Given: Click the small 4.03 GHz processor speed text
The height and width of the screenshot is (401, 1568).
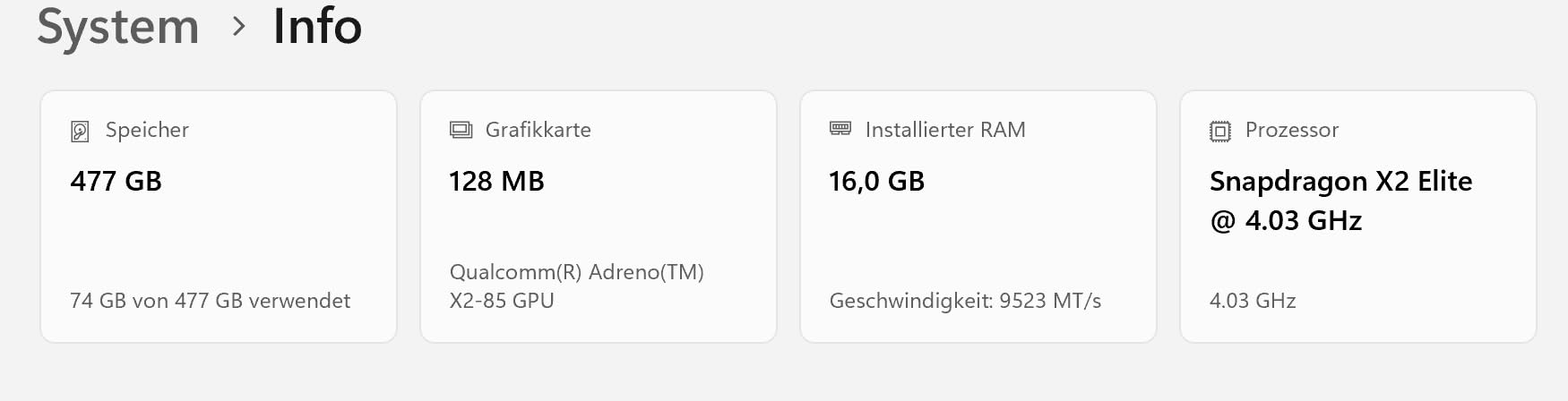Looking at the screenshot, I should click(1253, 301).
